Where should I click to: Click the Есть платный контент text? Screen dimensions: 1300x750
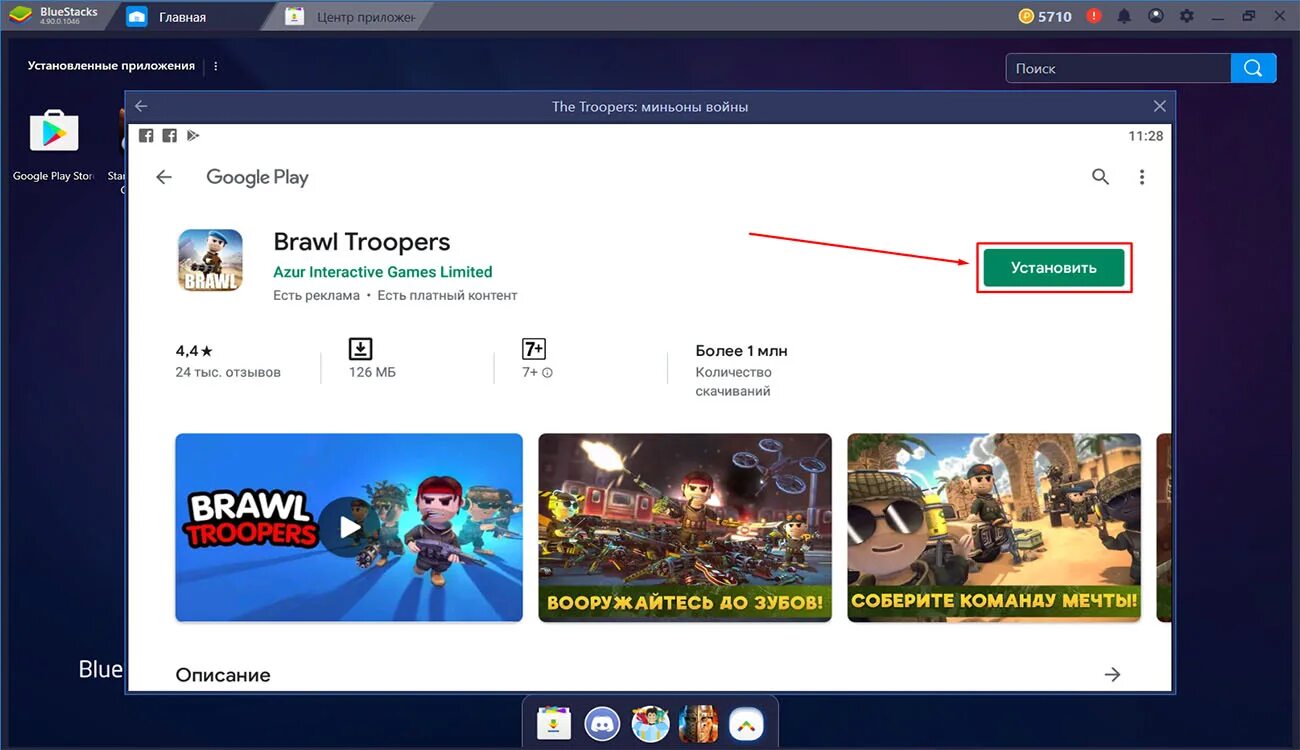pos(447,295)
